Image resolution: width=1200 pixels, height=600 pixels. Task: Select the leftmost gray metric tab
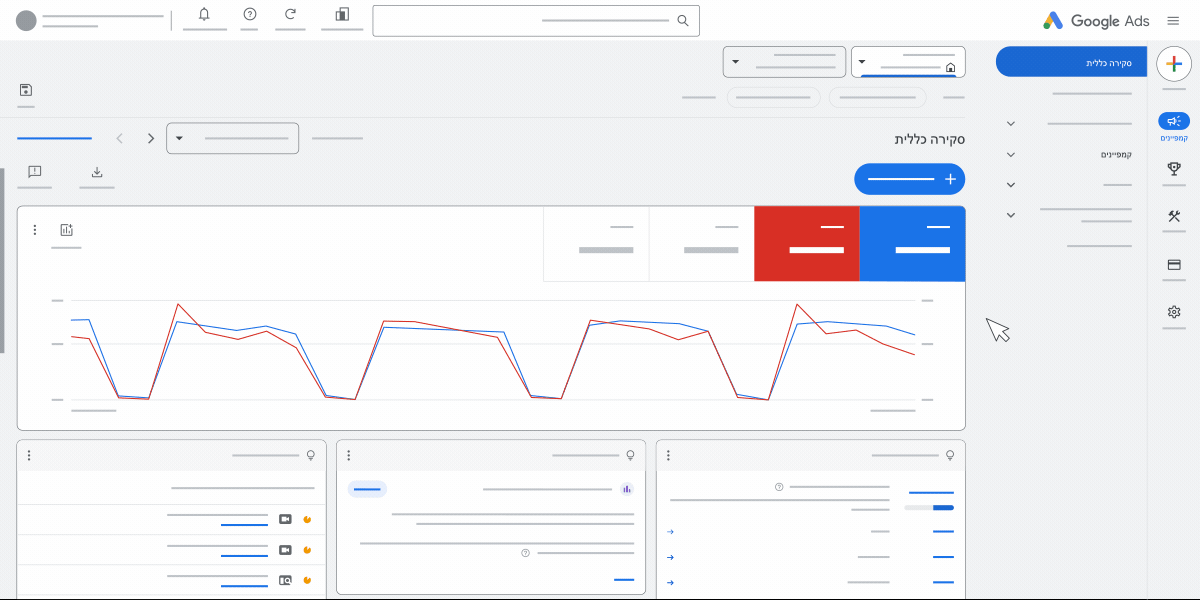[596, 244]
